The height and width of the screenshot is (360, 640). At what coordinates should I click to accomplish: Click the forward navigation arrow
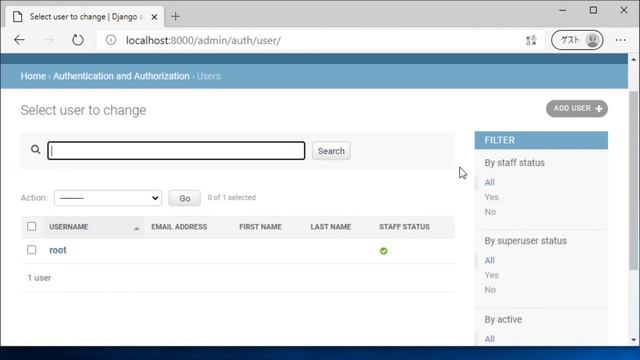(49, 40)
